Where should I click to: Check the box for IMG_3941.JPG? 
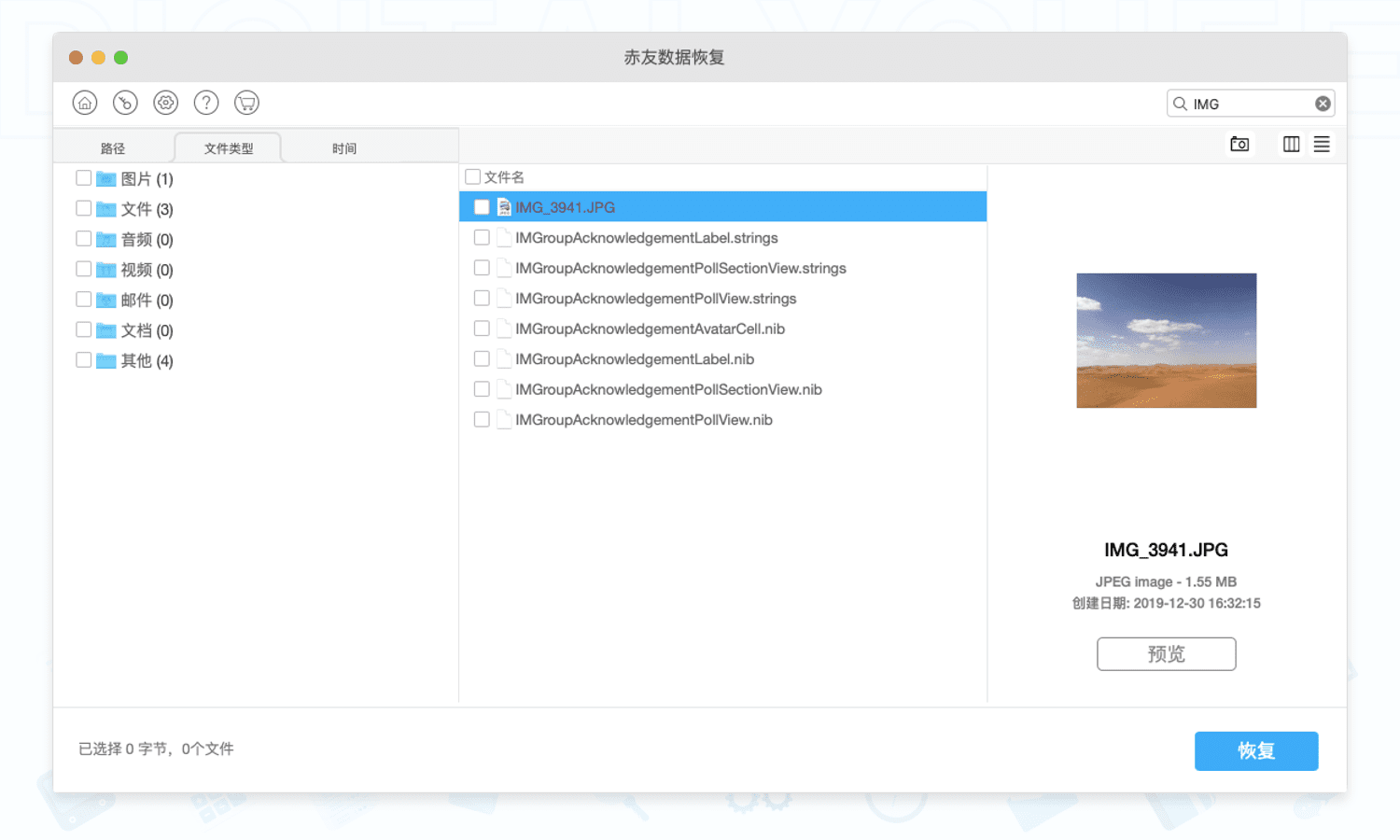[x=482, y=207]
